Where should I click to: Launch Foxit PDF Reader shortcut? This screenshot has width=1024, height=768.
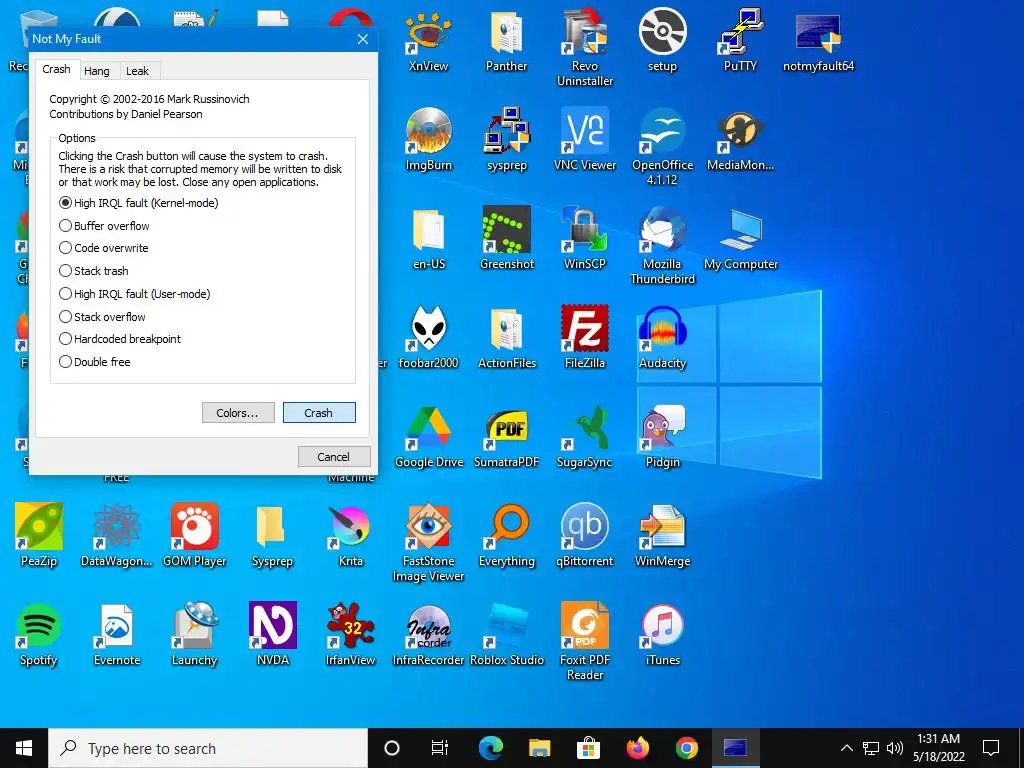[584, 642]
